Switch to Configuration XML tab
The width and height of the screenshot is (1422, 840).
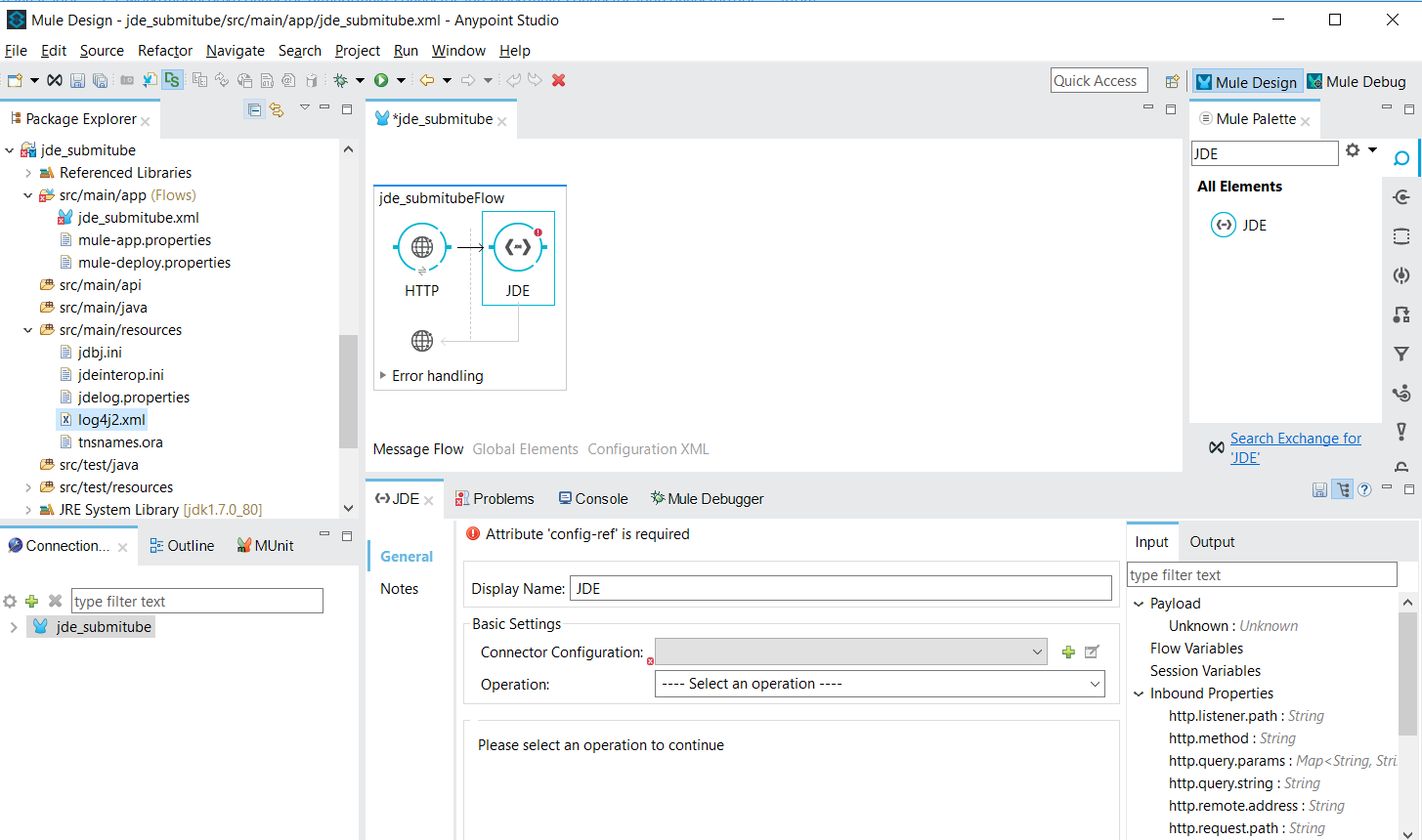pyautogui.click(x=648, y=449)
